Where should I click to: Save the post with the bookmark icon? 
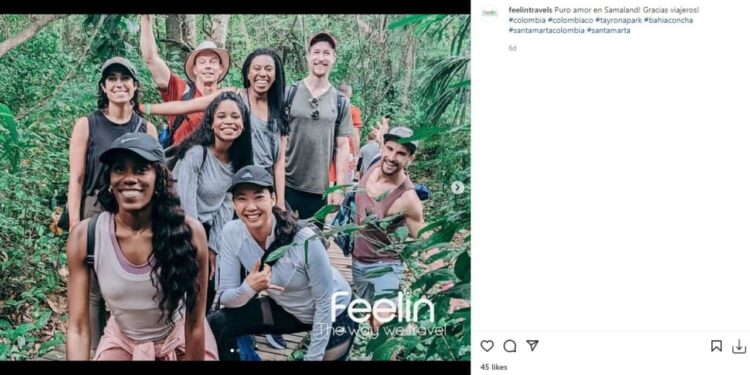click(716, 346)
